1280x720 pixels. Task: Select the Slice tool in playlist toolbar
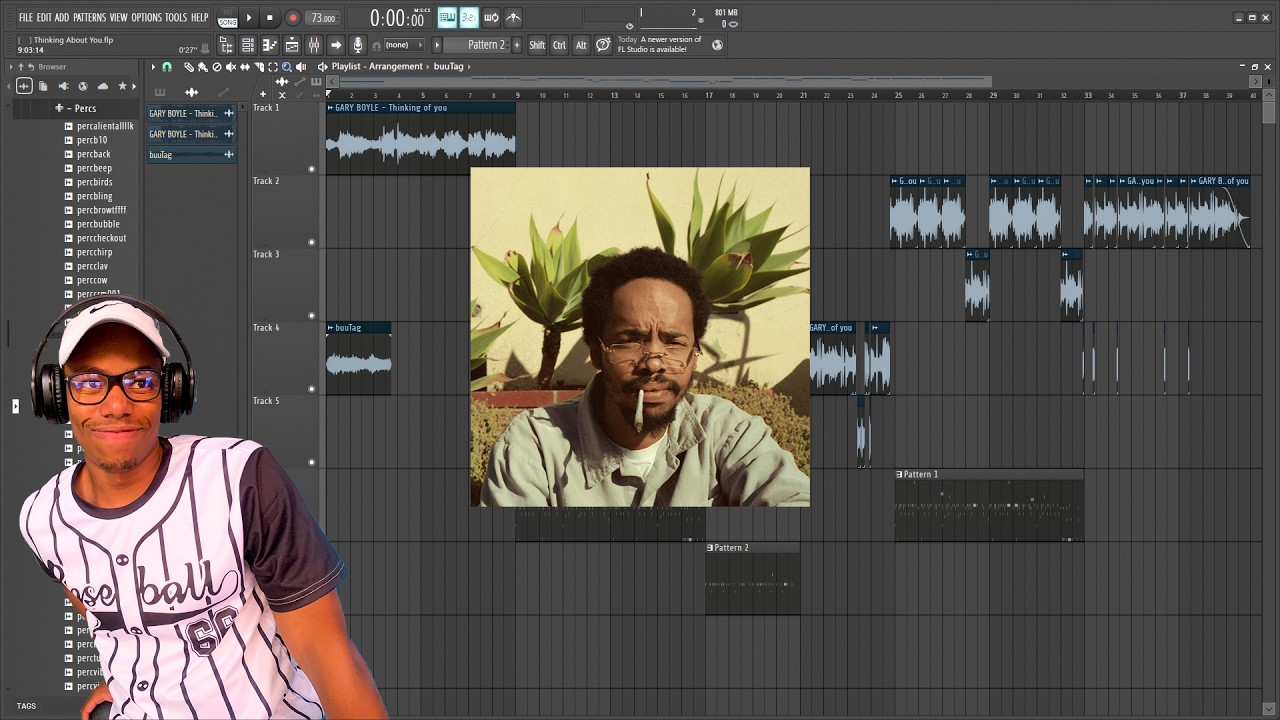259,67
